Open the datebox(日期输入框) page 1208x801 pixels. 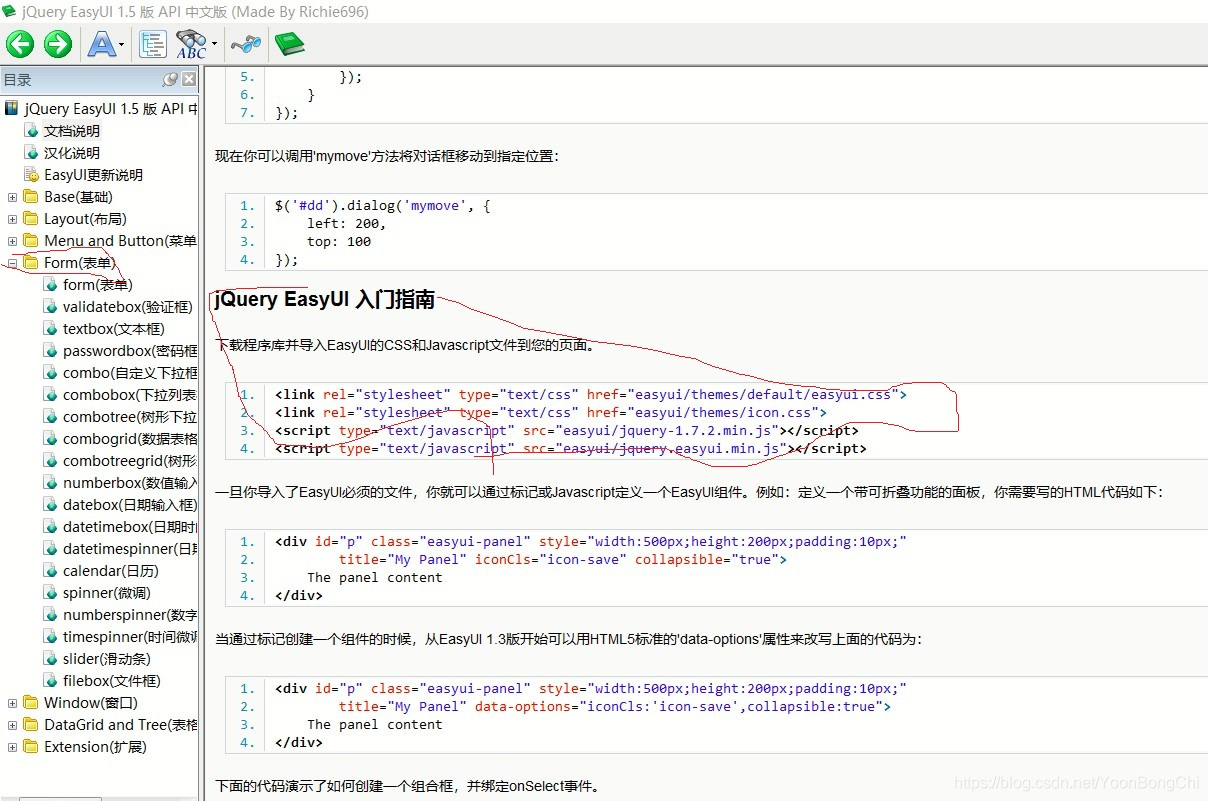(130, 505)
